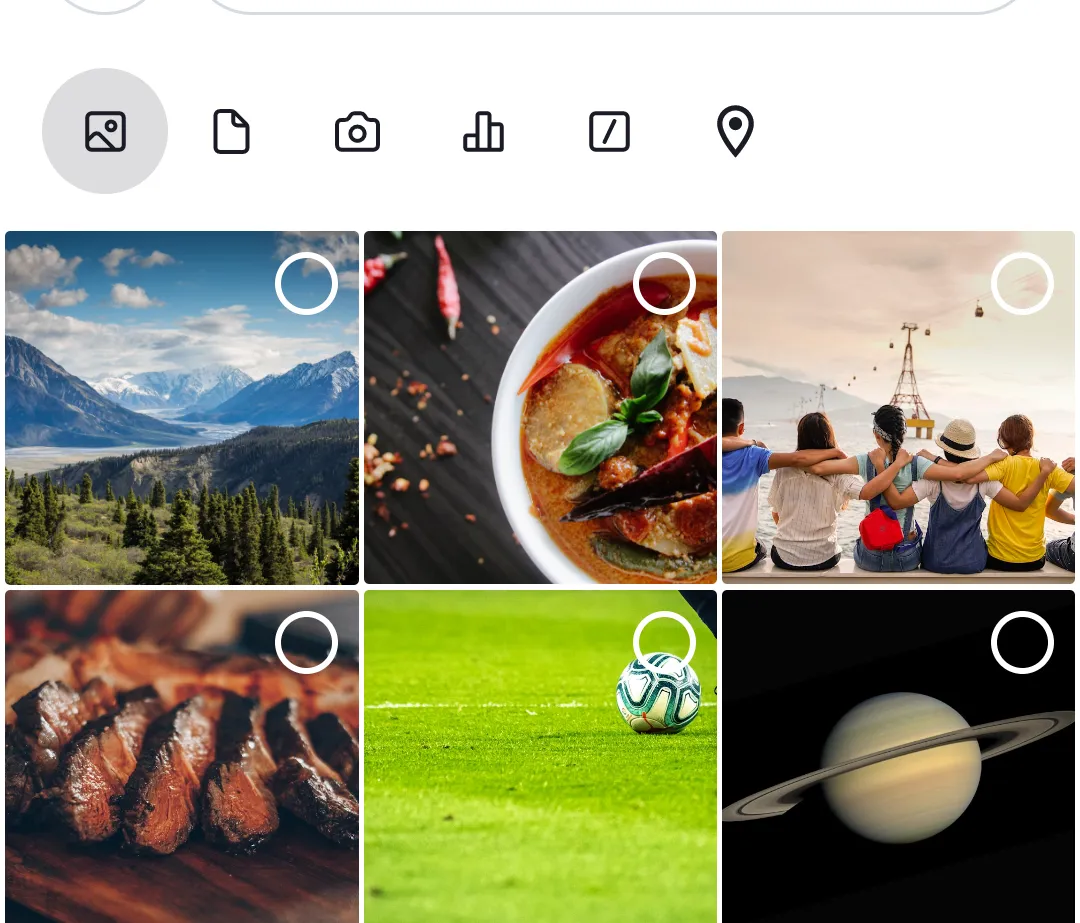
Task: Open the curry bowl thumbnail
Action: 540,408
